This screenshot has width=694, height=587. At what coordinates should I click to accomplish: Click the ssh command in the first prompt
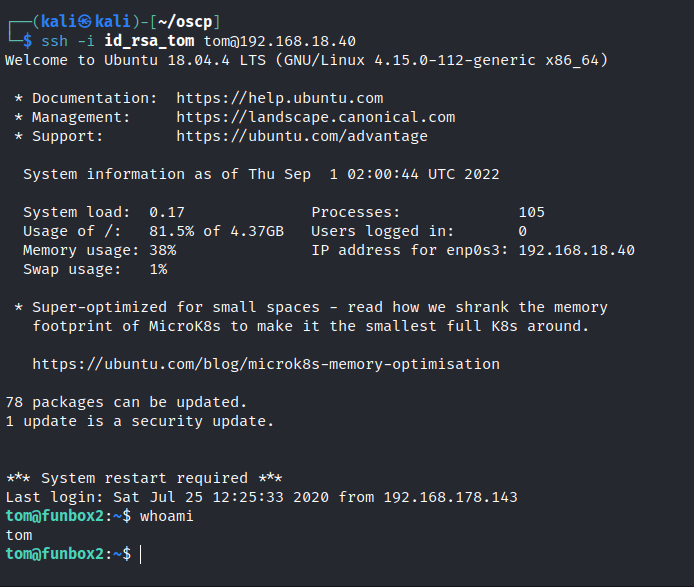coord(51,41)
